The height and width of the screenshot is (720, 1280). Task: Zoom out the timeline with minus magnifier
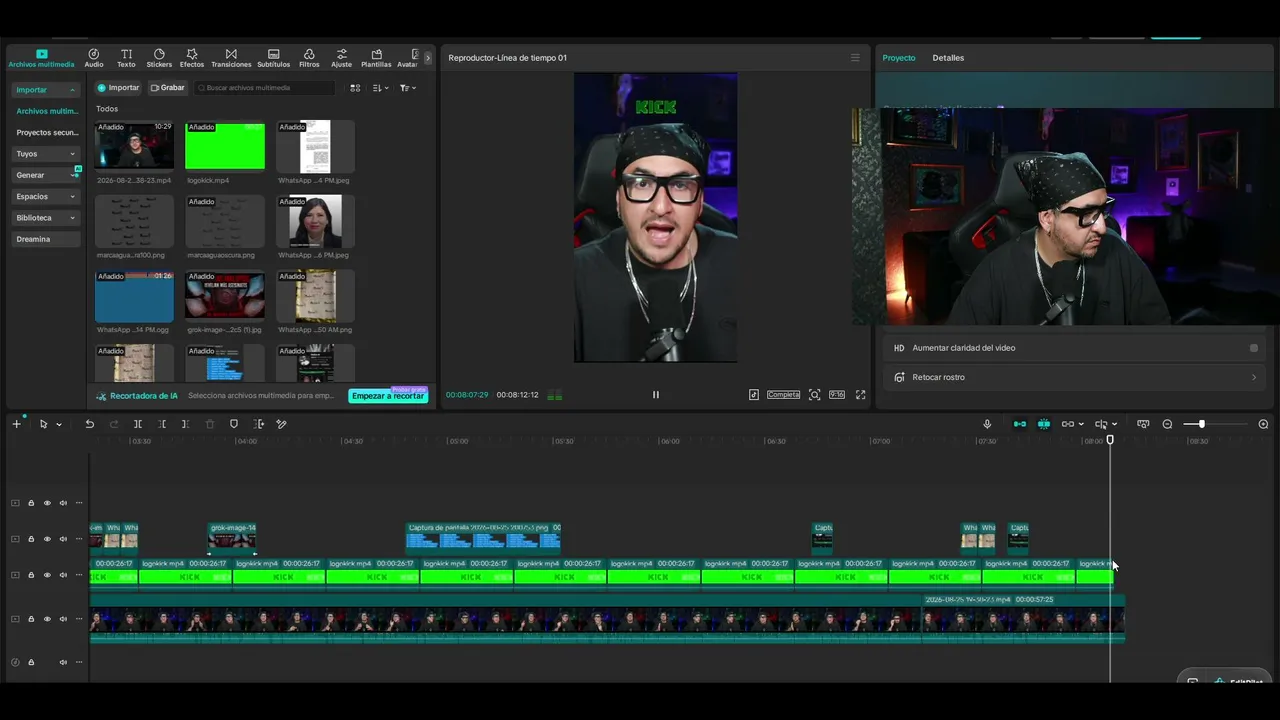point(1167,424)
